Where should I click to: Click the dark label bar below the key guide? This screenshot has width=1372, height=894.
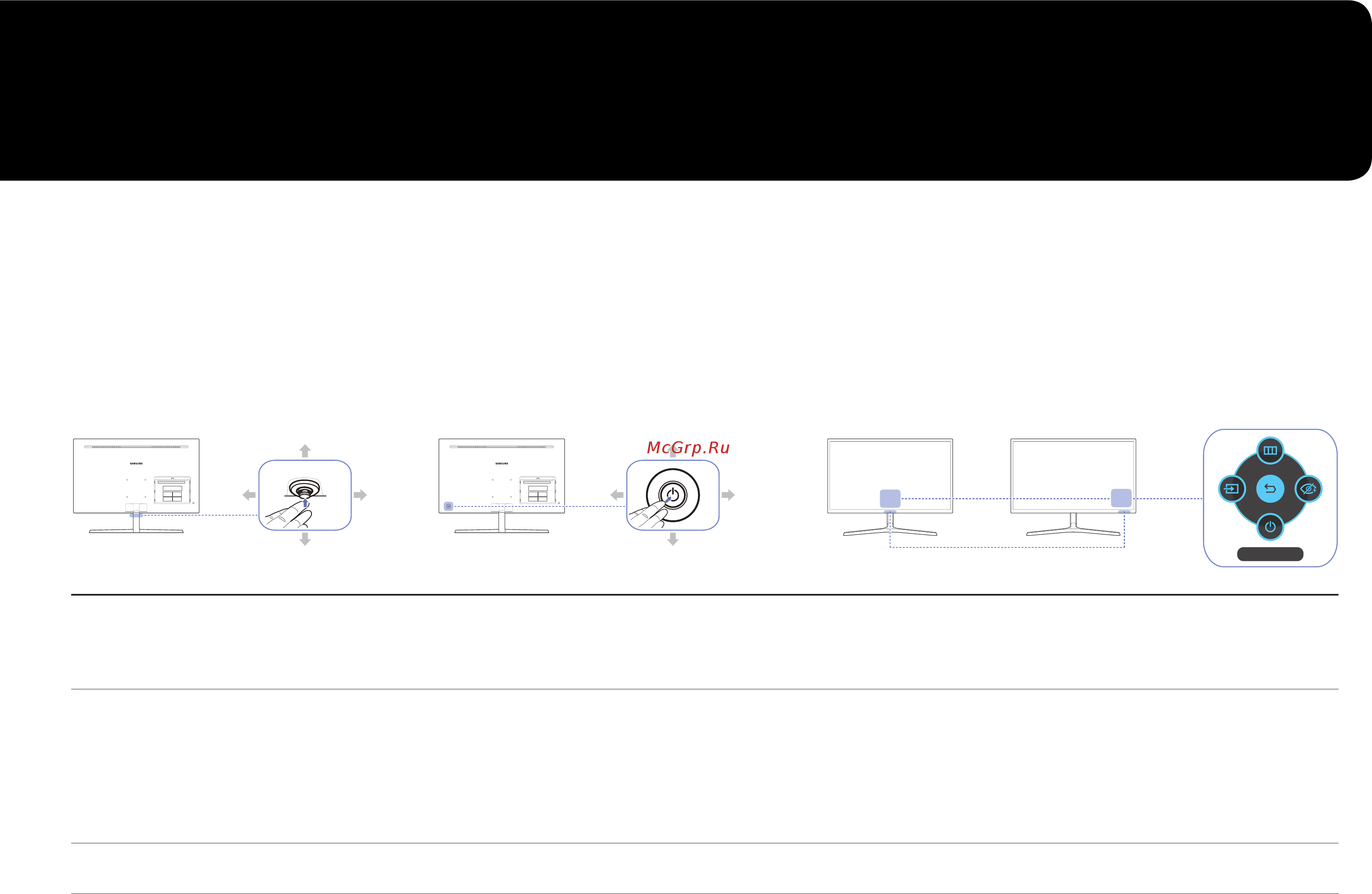pyautogui.click(x=1270, y=554)
